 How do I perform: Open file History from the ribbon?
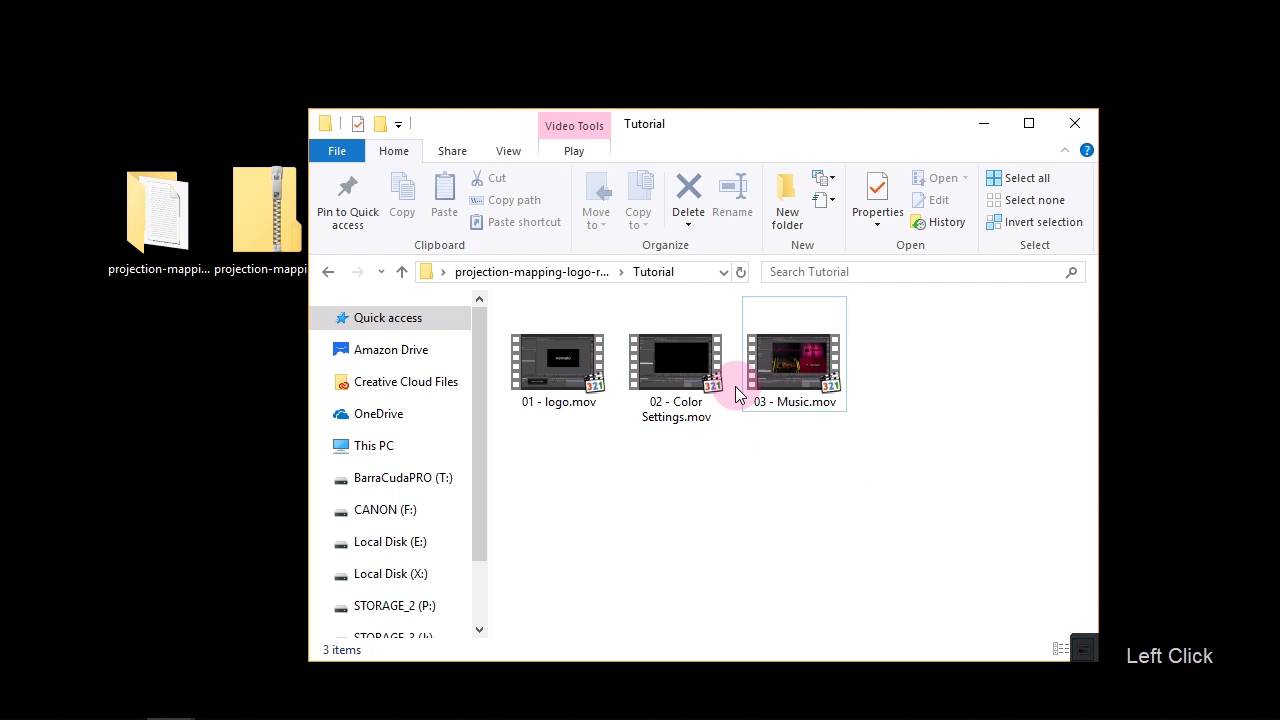click(x=938, y=222)
